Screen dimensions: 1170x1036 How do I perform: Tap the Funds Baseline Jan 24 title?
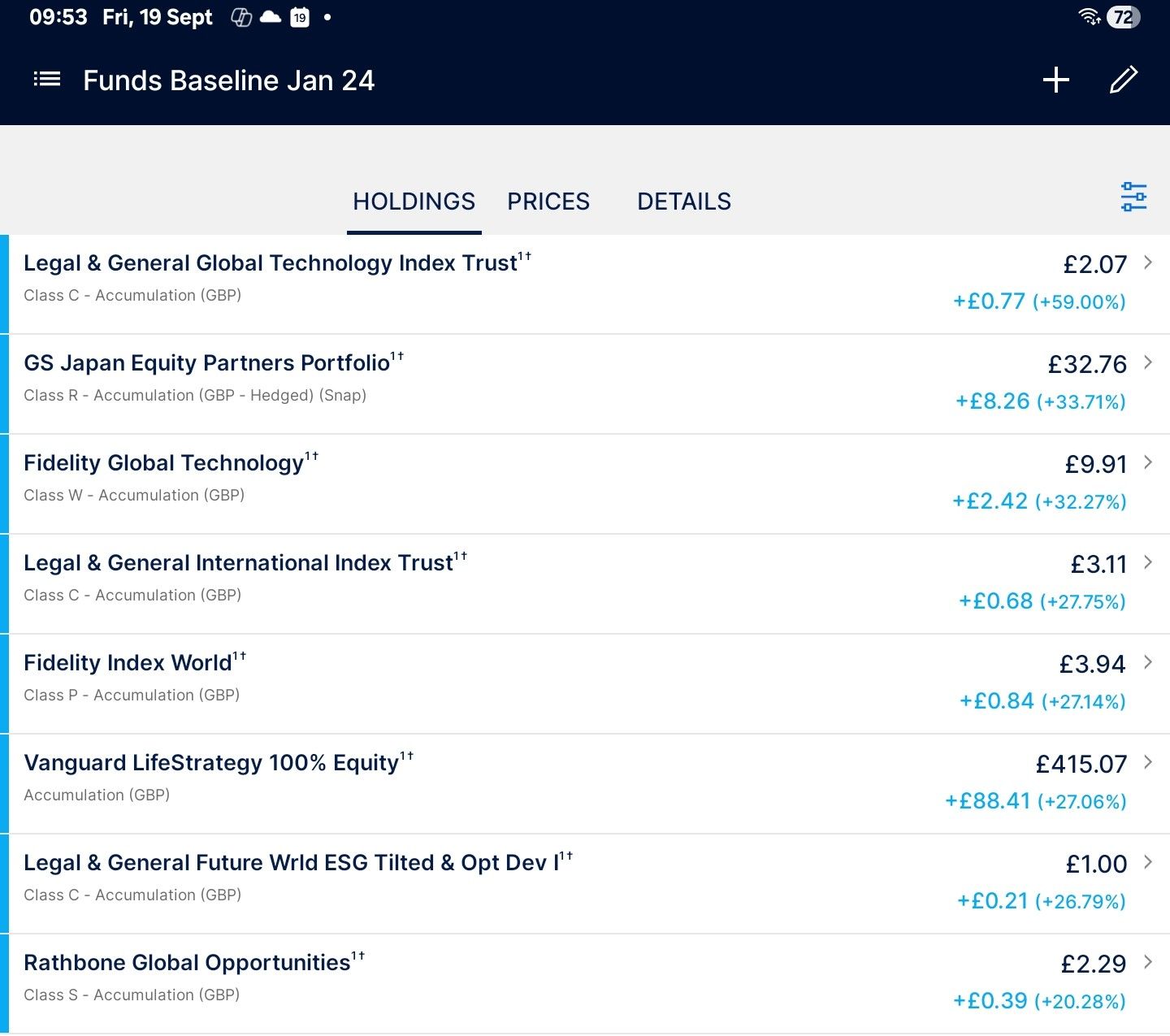click(x=228, y=80)
